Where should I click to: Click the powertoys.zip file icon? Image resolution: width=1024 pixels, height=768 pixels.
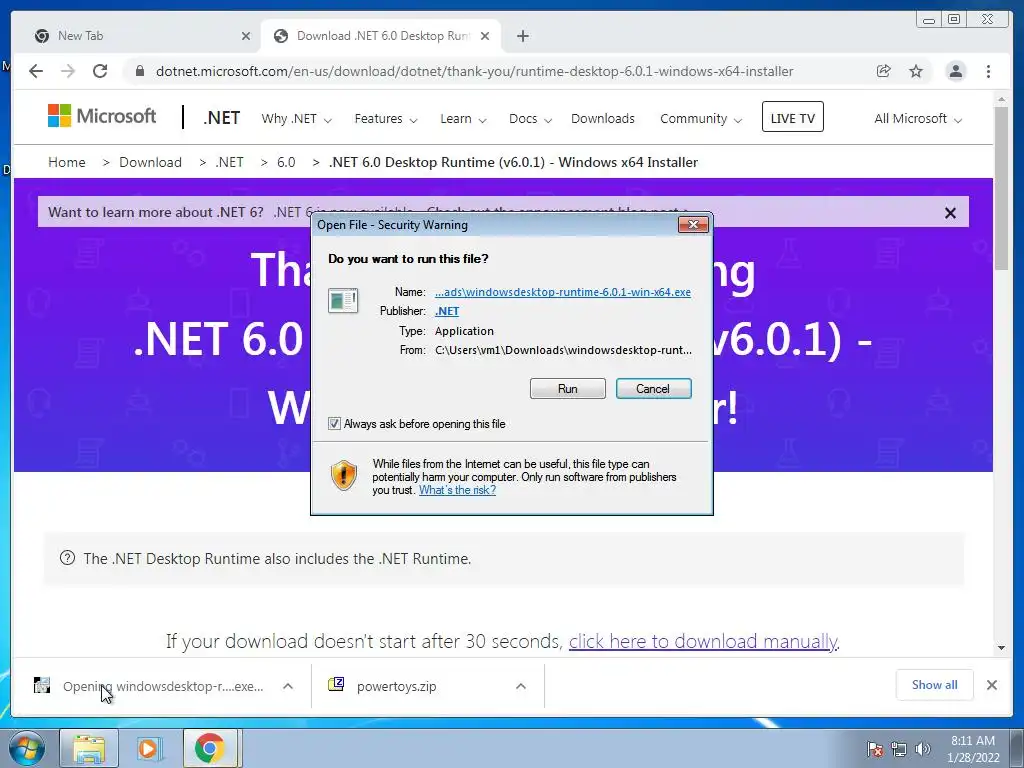(336, 684)
